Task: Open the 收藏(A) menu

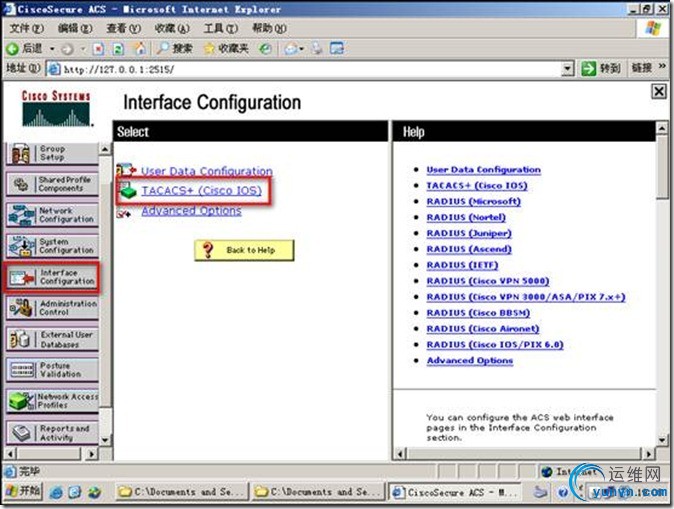Action: [172, 29]
